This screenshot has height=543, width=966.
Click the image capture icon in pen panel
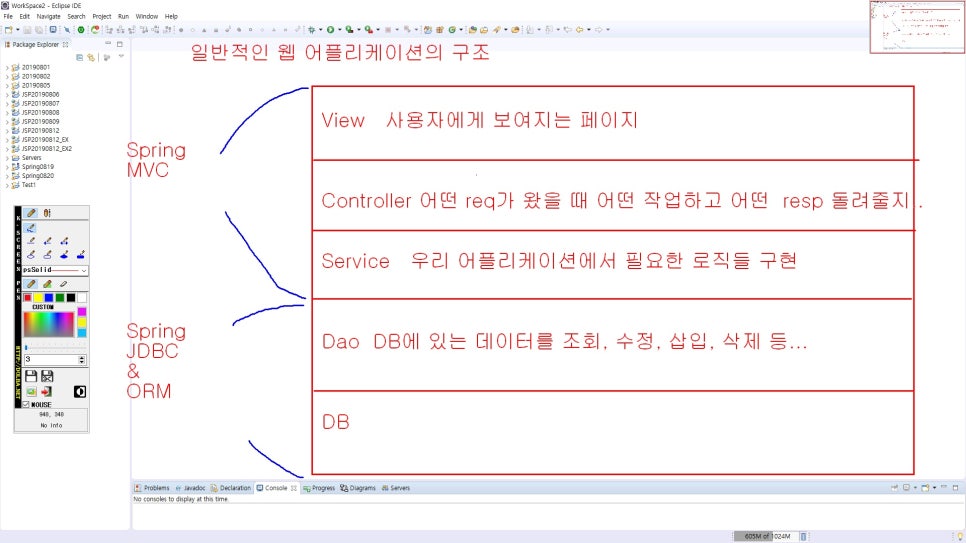[31, 391]
